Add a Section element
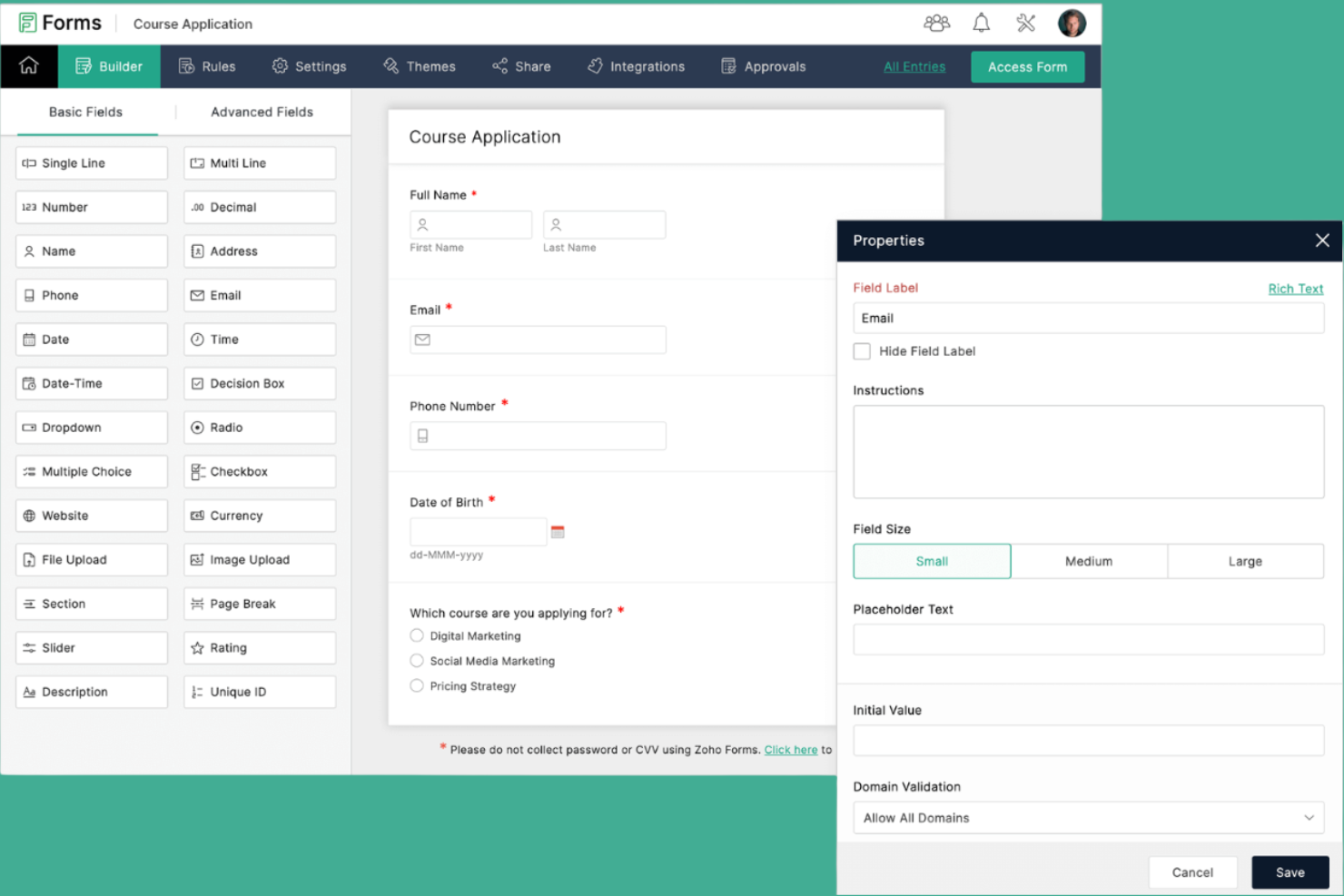1344x896 pixels. (92, 604)
